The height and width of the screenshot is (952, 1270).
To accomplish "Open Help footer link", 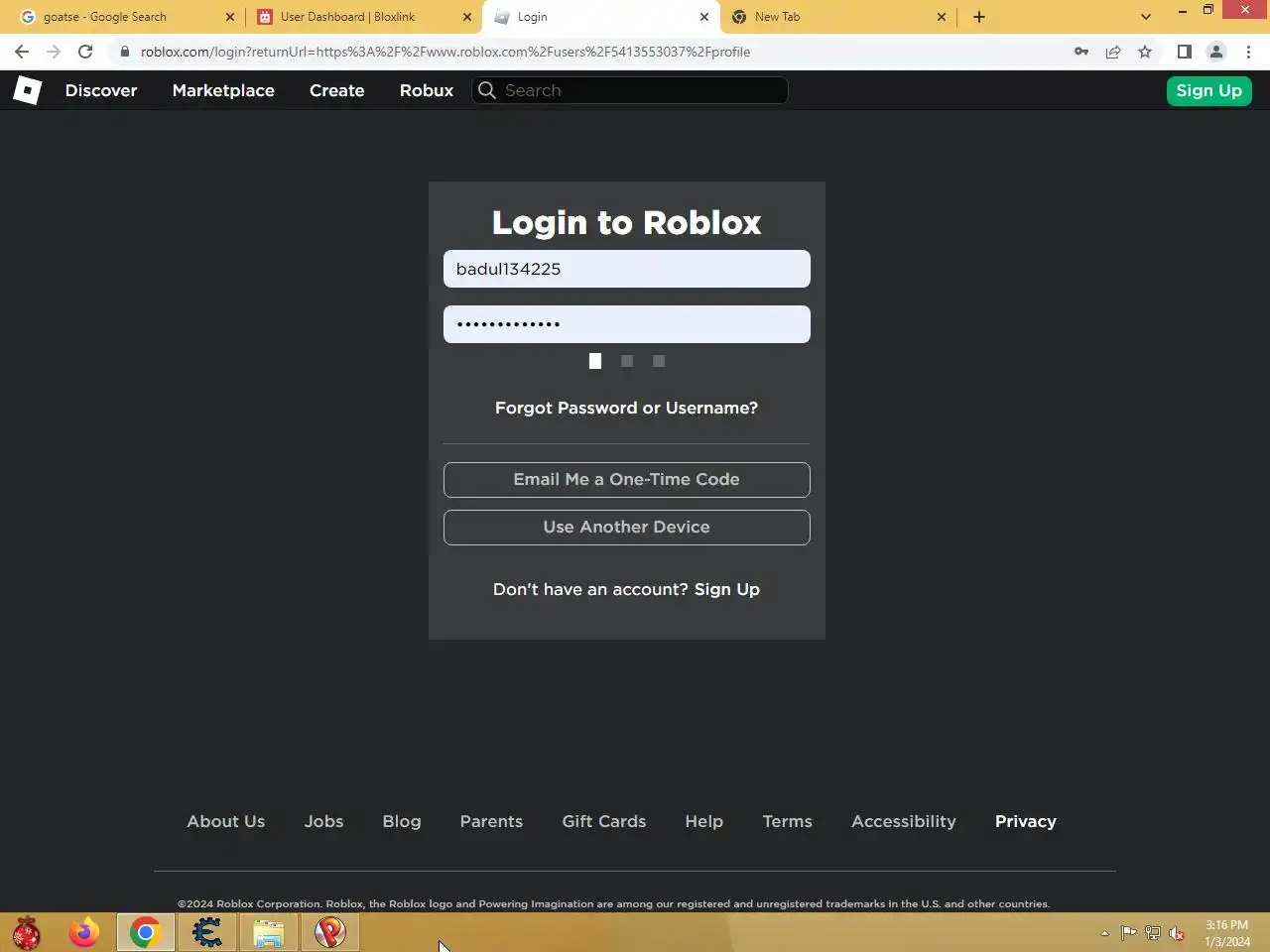I will (x=704, y=821).
